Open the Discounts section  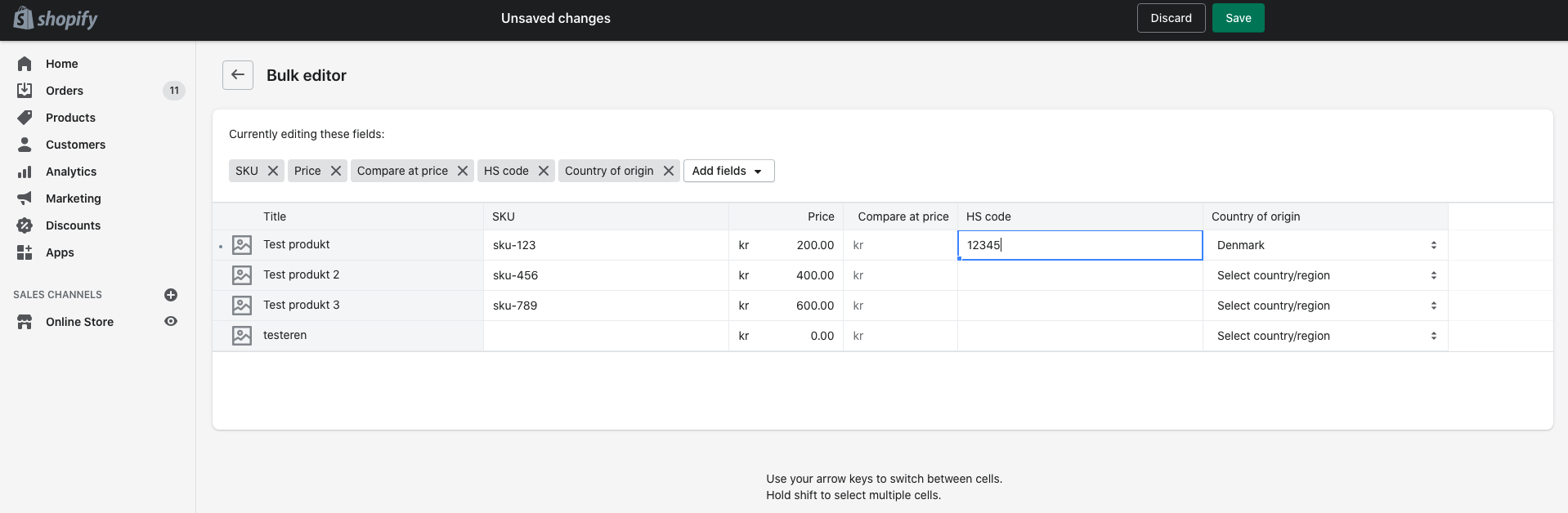[x=73, y=225]
